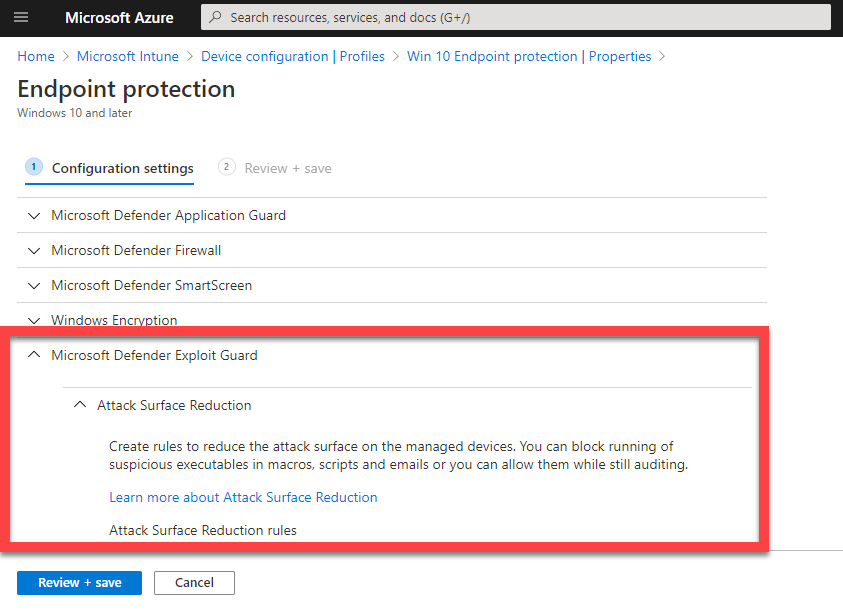843x613 pixels.
Task: Switch to the Review + save step tab
Action: tap(287, 168)
